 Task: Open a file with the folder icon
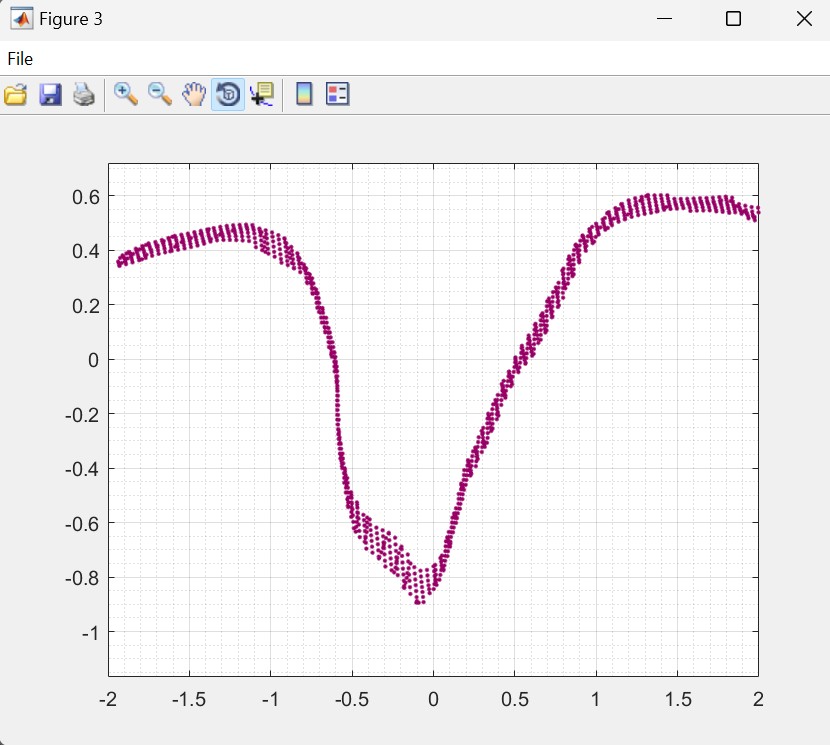[x=16, y=95]
